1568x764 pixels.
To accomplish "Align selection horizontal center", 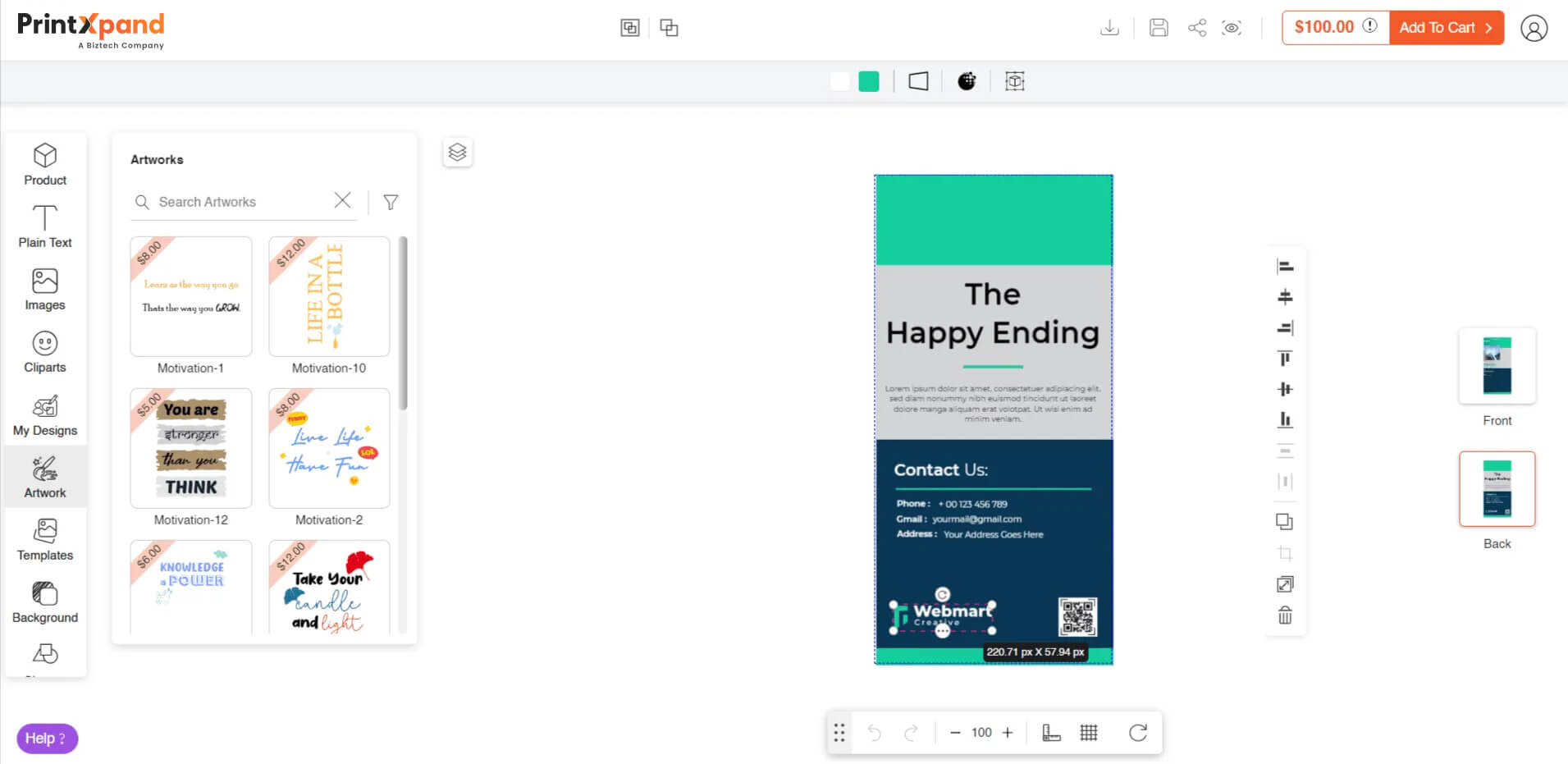I will click(x=1285, y=297).
